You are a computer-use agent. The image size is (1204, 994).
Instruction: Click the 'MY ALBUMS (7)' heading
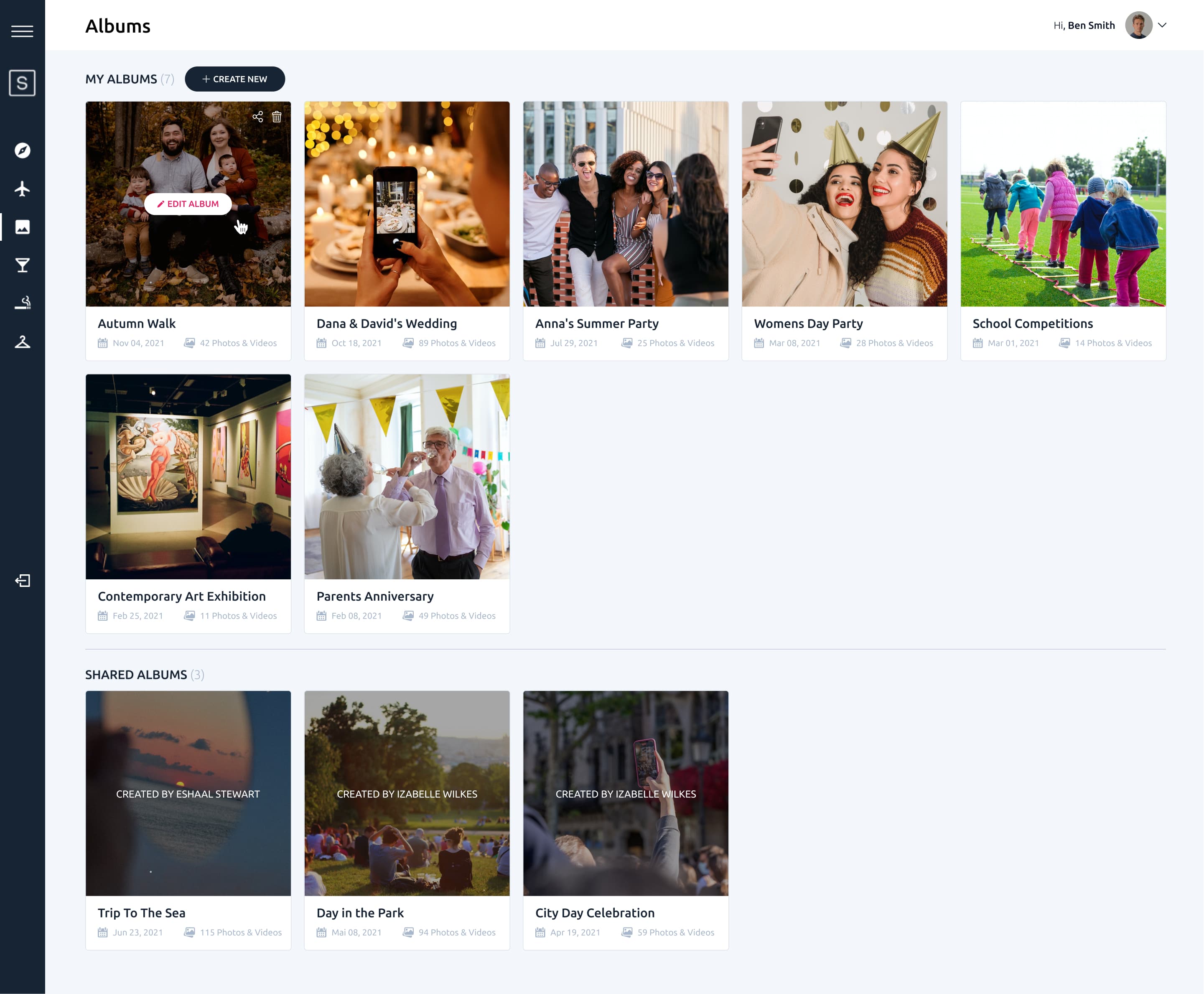[x=130, y=79]
